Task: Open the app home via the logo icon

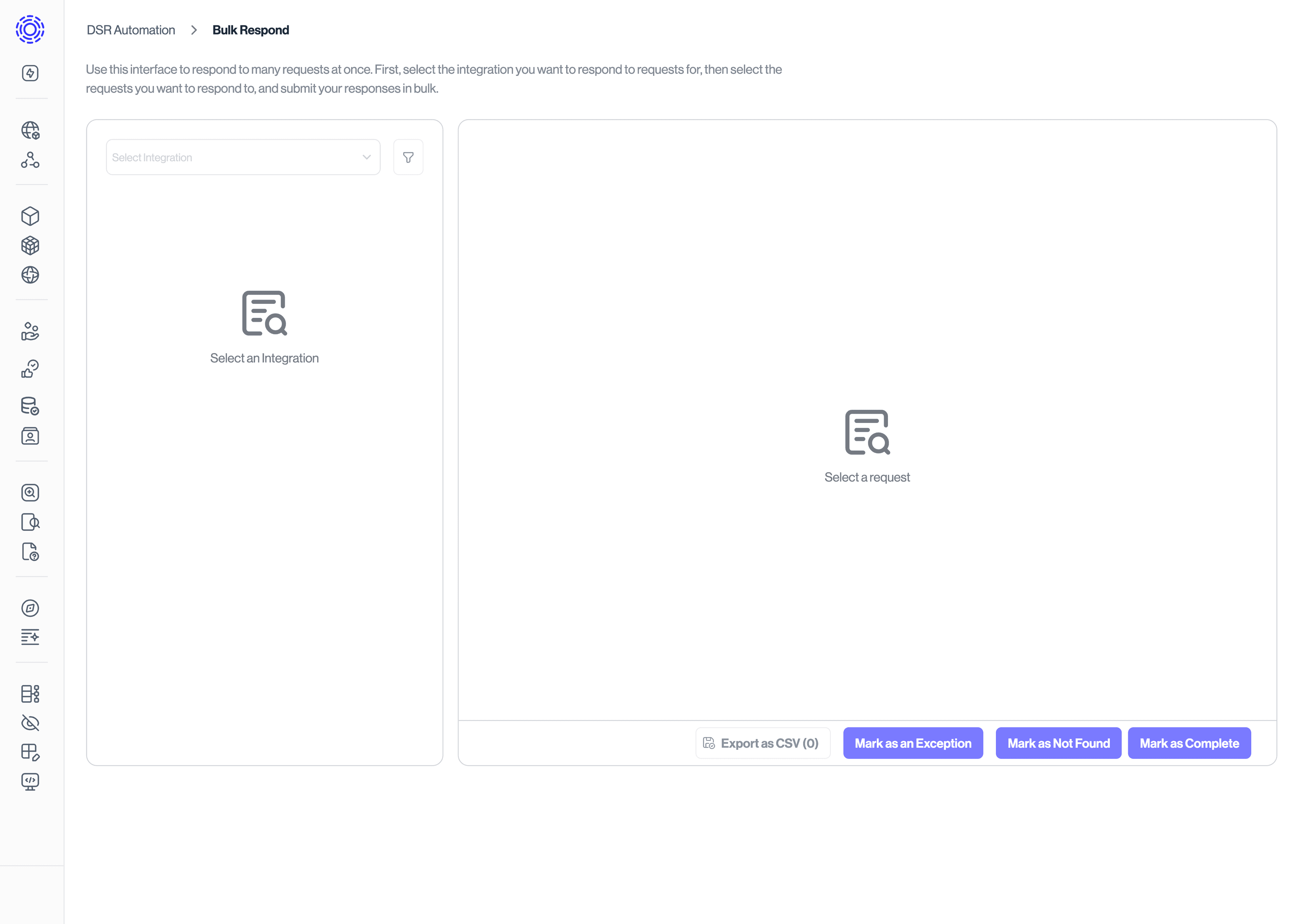Action: (29, 29)
